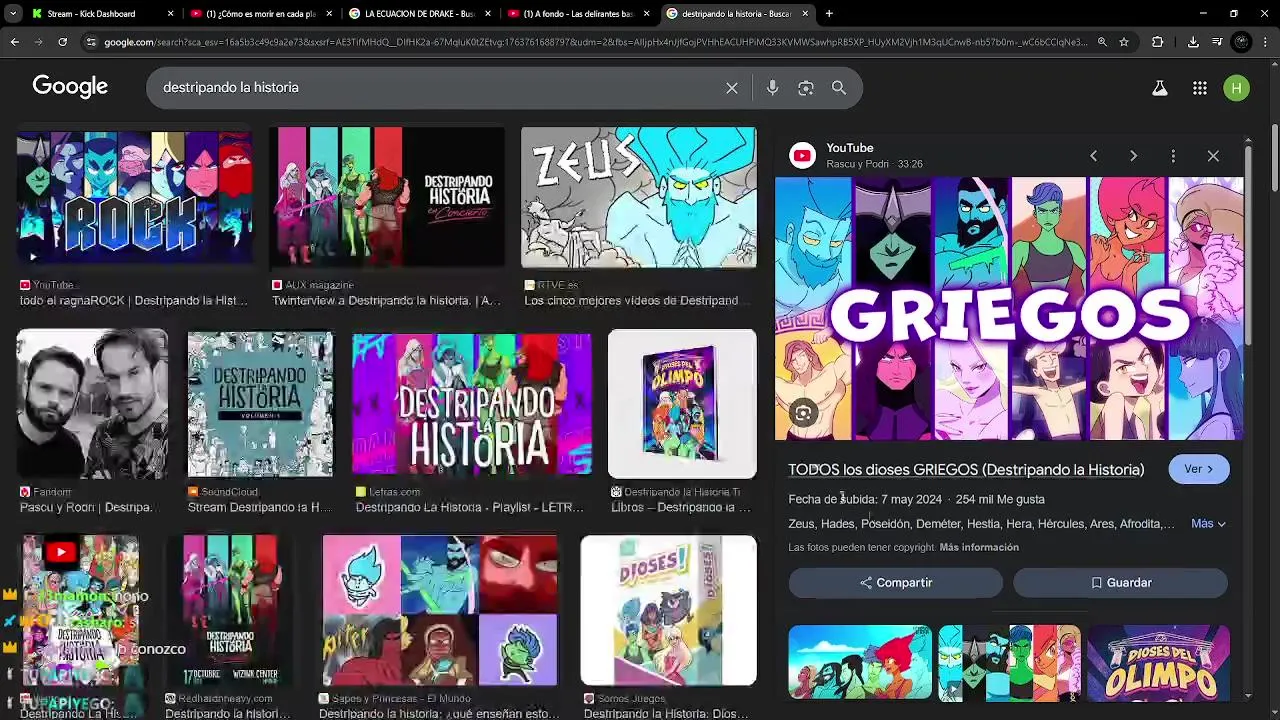The width and height of the screenshot is (1280, 720).
Task: Close the image preview panel
Action: point(1213,156)
